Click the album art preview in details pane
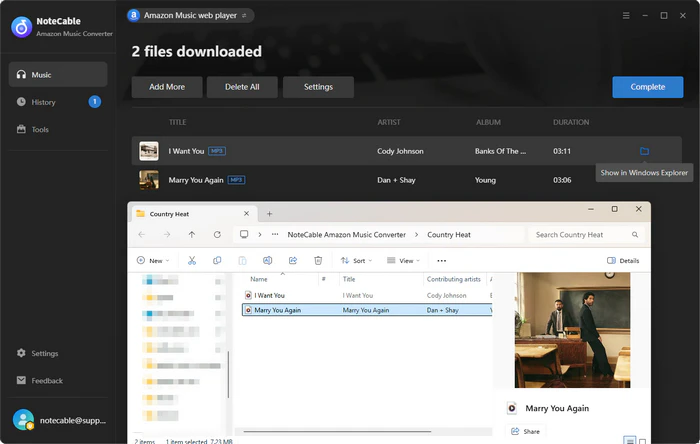The width and height of the screenshot is (700, 444). (572, 330)
